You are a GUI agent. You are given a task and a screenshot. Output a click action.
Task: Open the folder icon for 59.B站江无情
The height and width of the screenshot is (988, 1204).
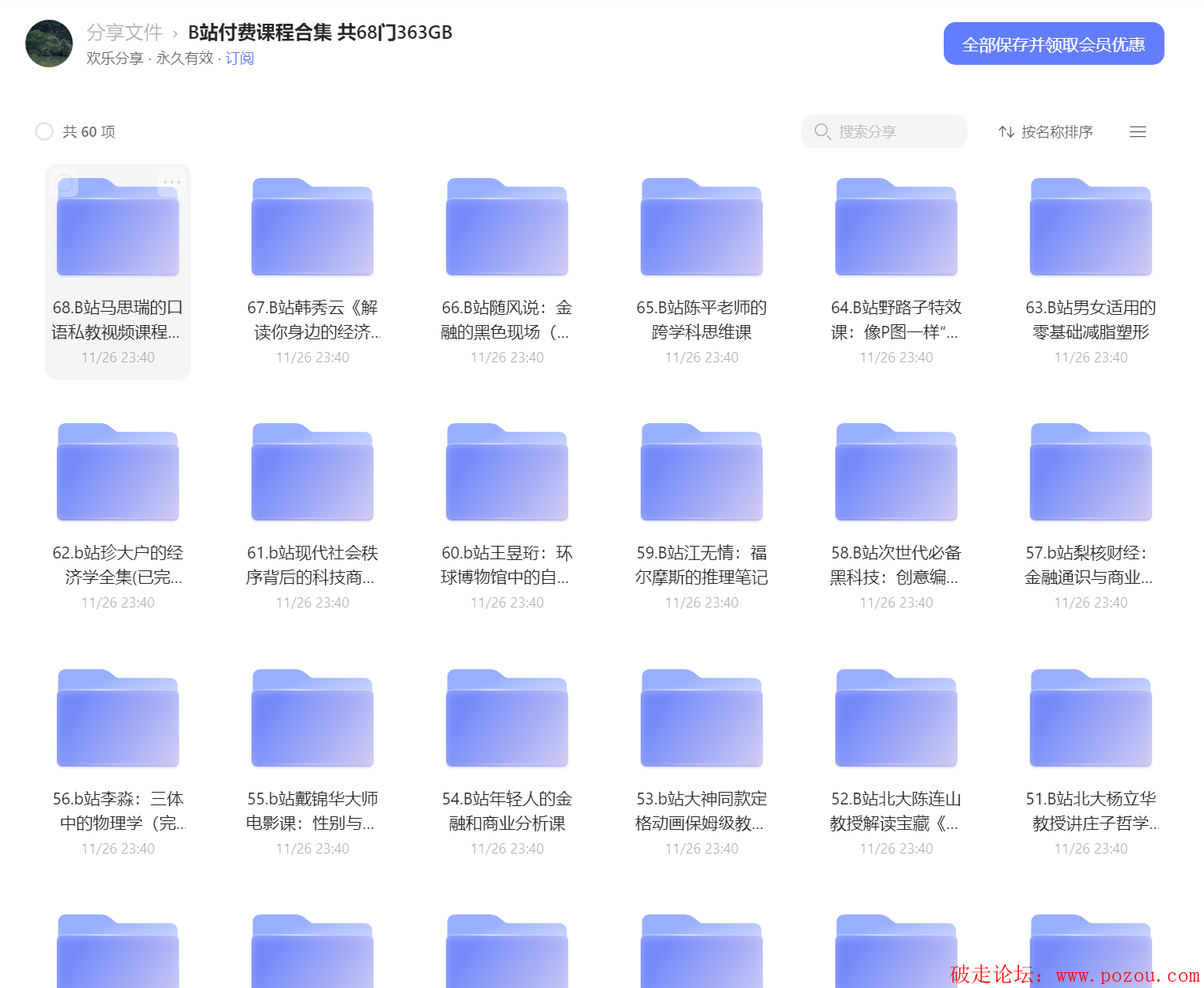(702, 472)
